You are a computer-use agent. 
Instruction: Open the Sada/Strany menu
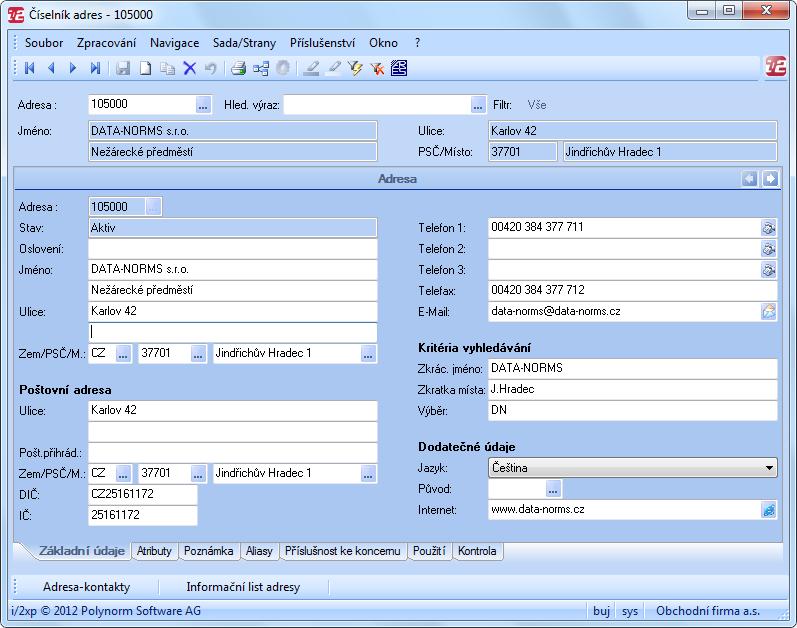coord(244,43)
